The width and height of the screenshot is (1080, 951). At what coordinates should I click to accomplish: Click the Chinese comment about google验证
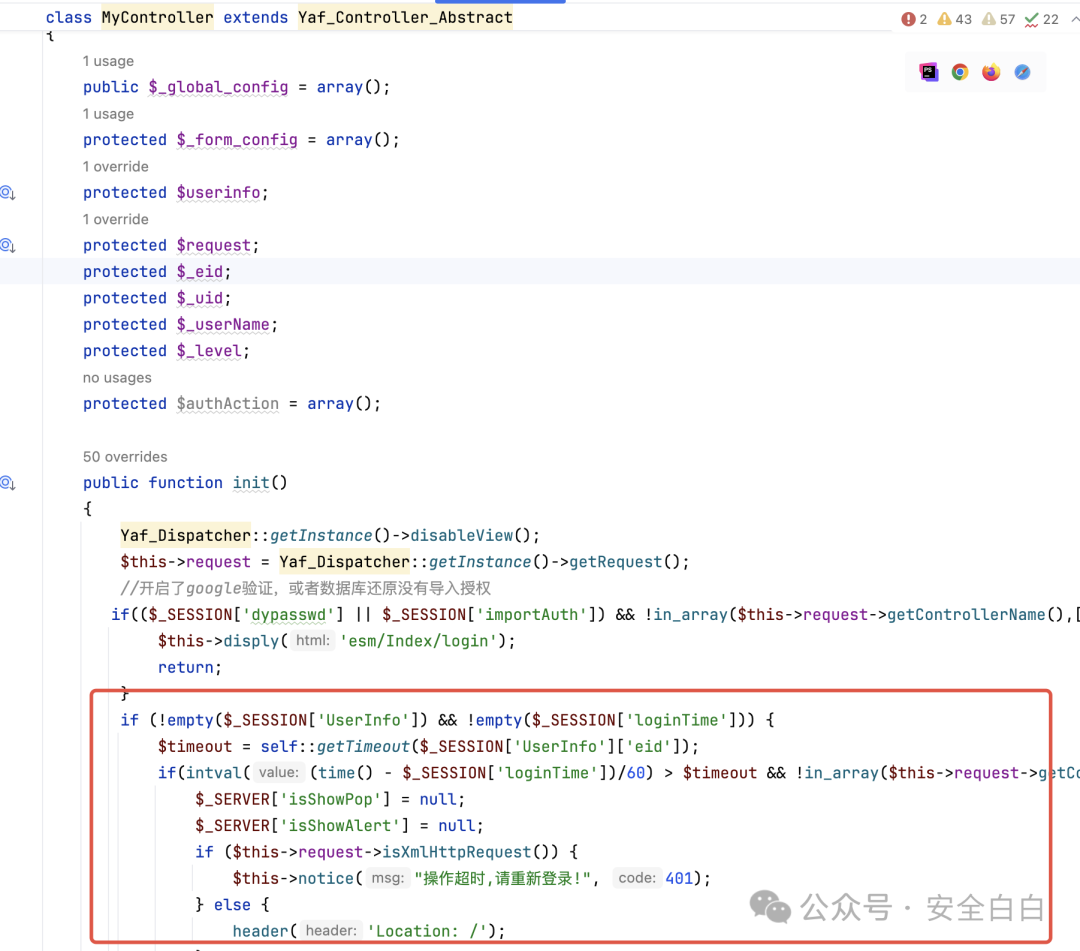coord(306,588)
